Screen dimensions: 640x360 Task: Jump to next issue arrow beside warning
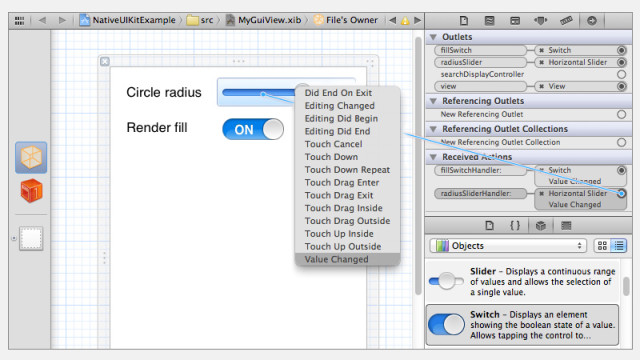pyautogui.click(x=417, y=20)
